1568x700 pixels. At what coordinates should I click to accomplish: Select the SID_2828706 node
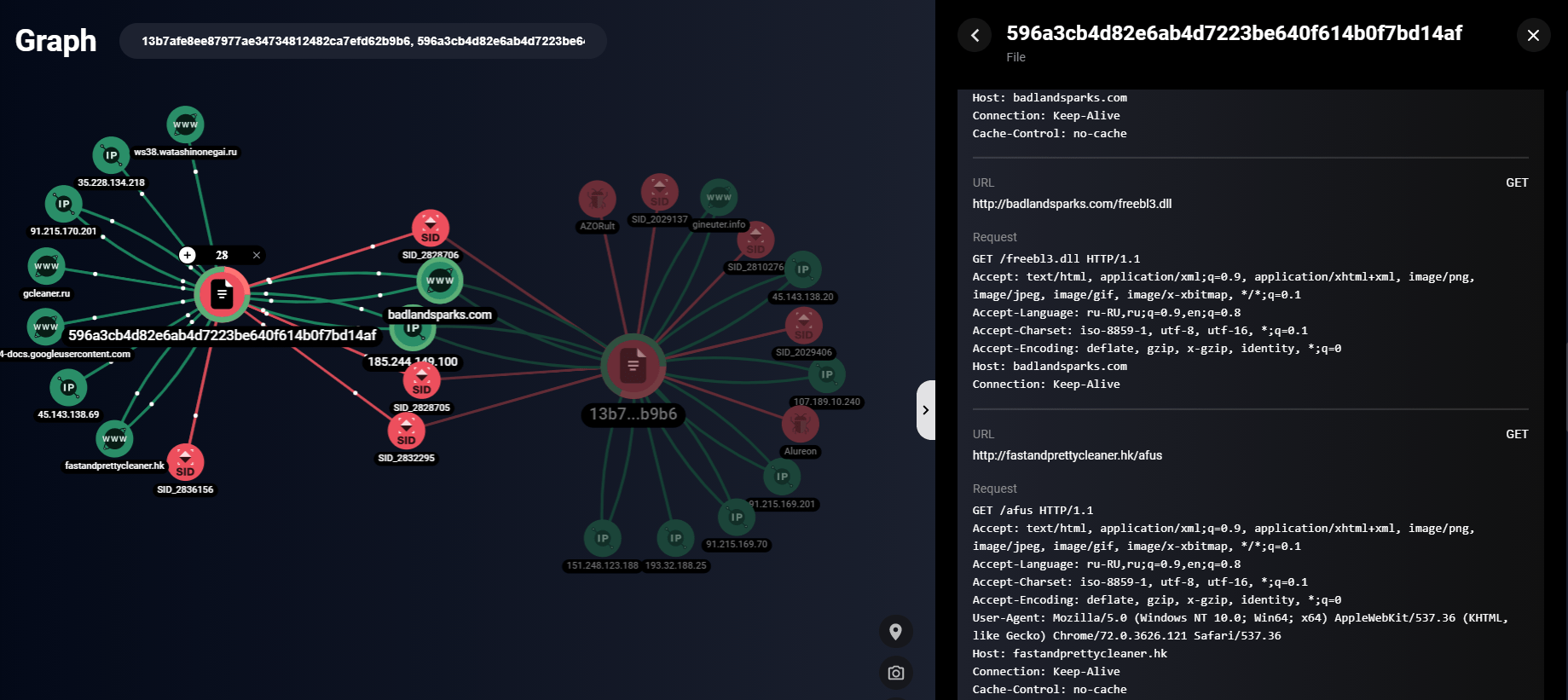click(431, 229)
